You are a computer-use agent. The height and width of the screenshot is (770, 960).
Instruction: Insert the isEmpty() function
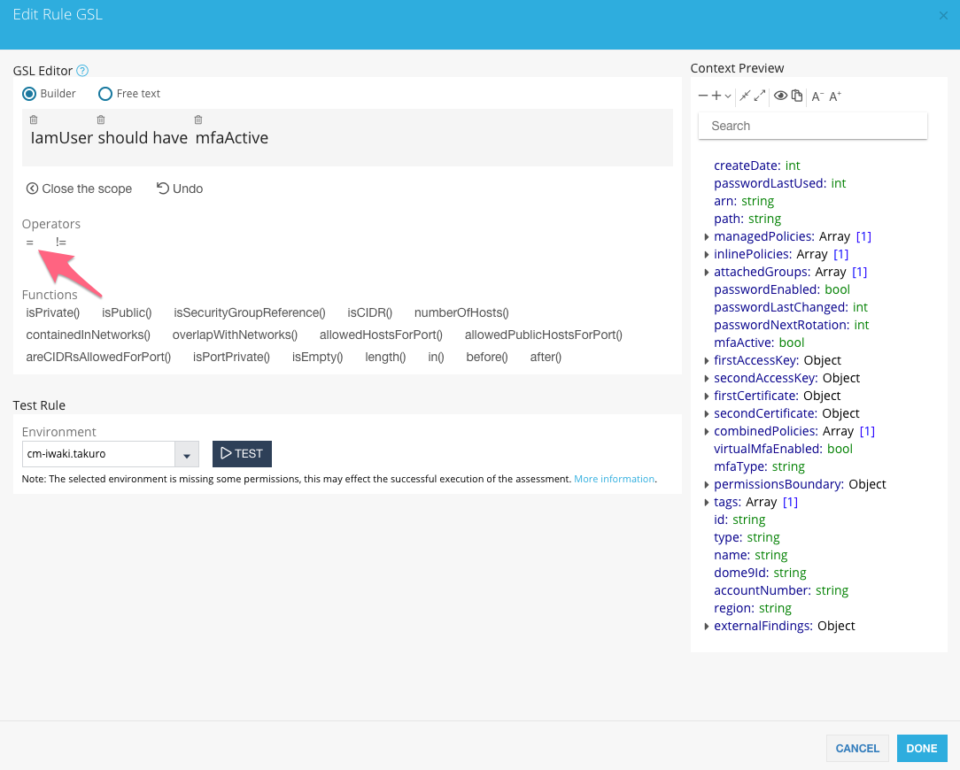[x=317, y=357]
